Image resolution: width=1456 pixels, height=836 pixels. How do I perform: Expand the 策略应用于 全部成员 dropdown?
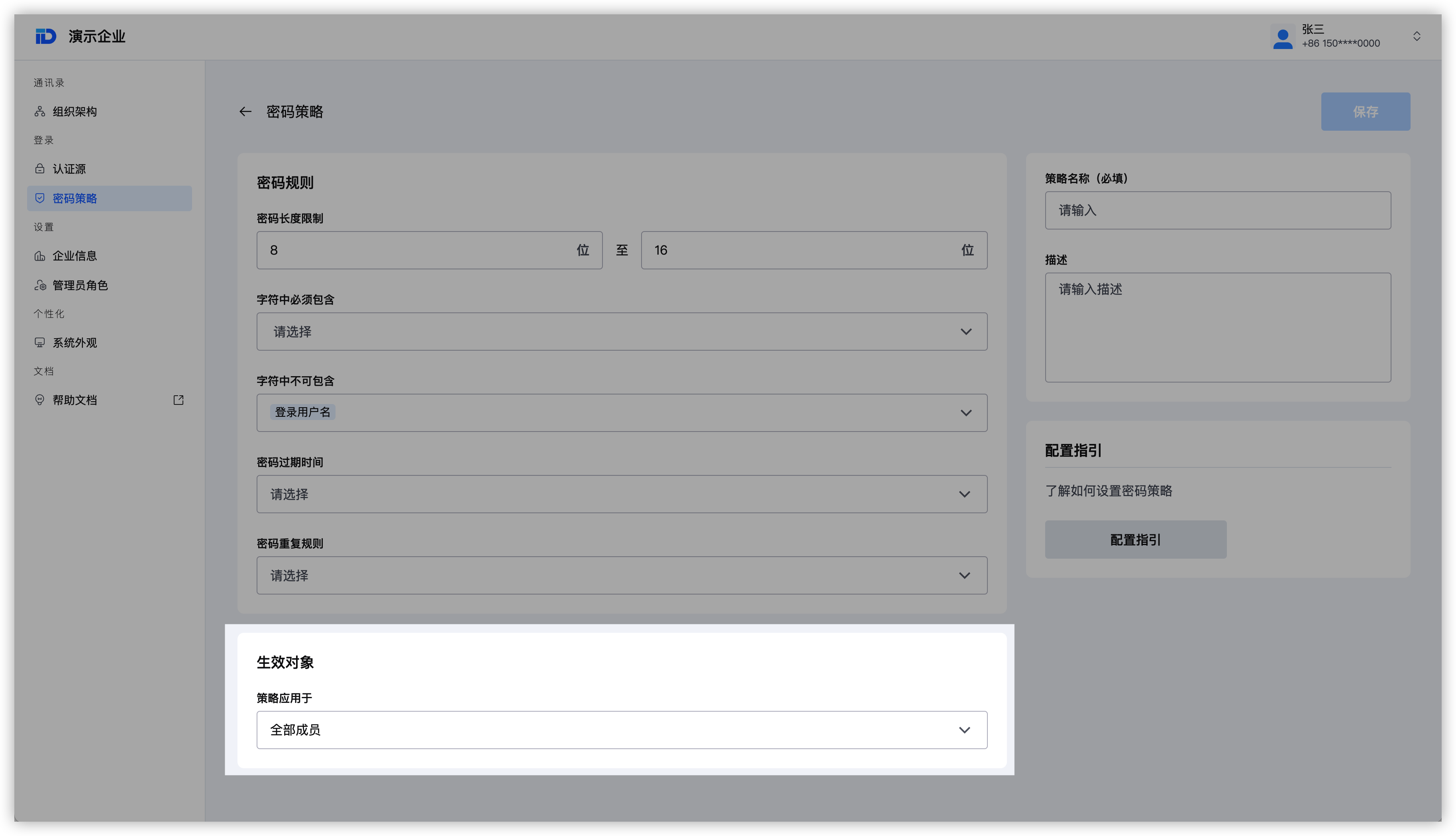coord(621,730)
